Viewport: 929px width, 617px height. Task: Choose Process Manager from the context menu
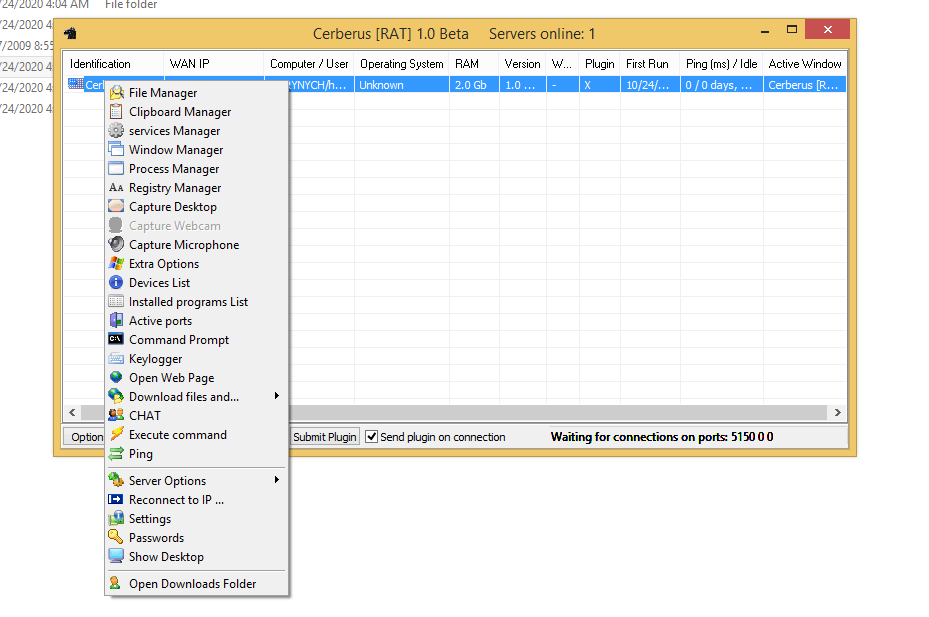tap(173, 169)
